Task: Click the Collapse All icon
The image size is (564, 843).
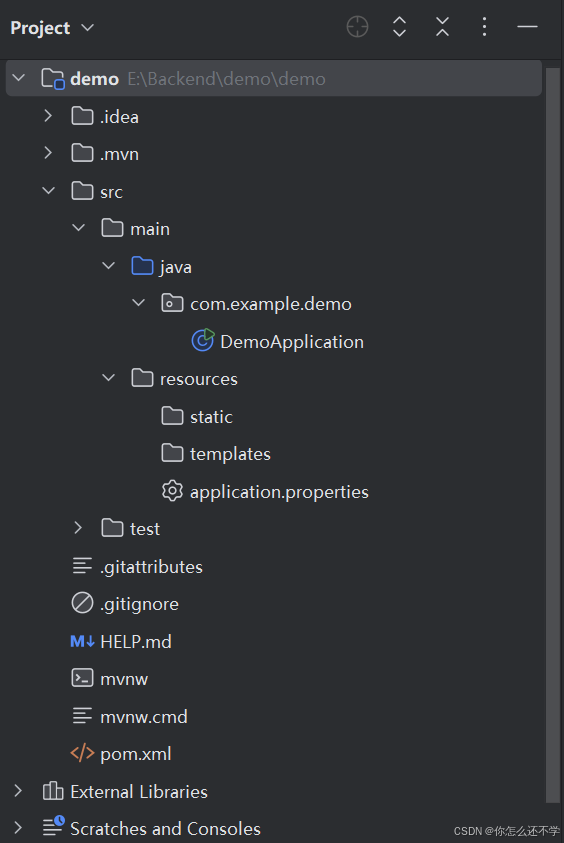Action: tap(442, 26)
